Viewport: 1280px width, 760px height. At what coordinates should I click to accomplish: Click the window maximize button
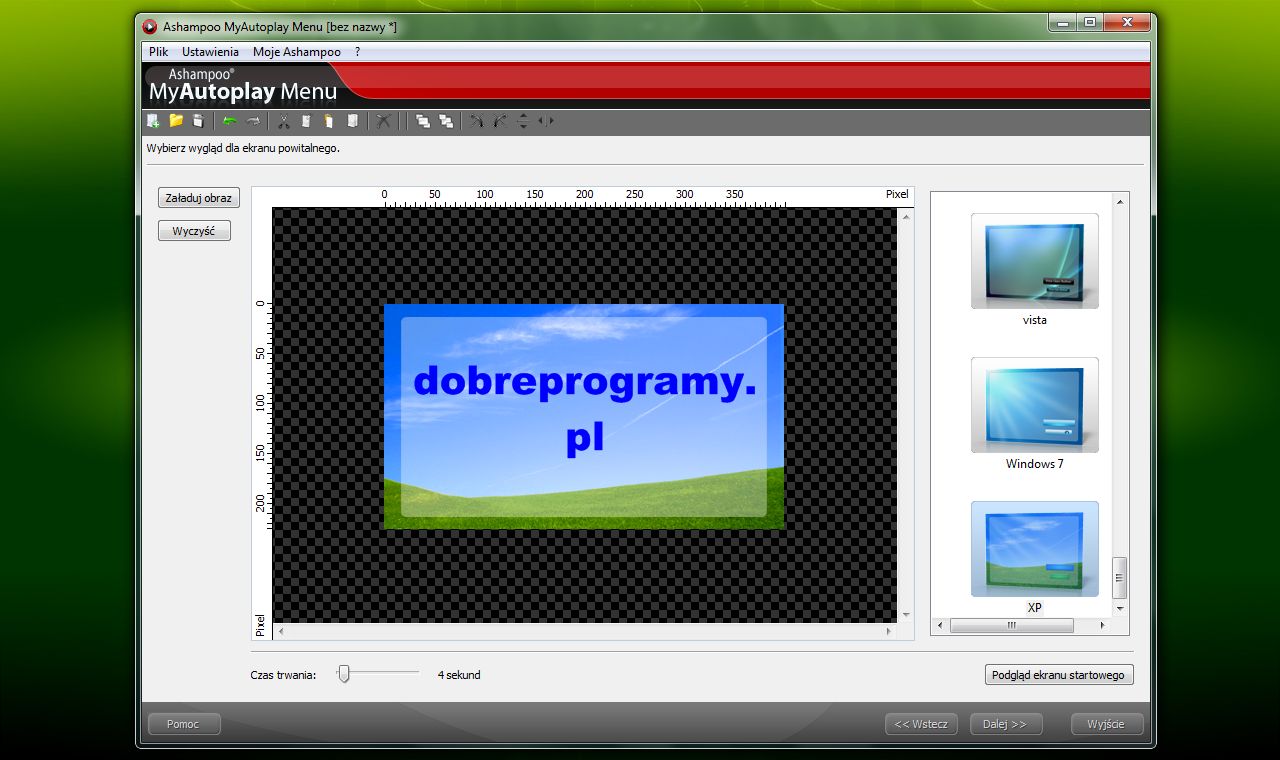point(1090,22)
